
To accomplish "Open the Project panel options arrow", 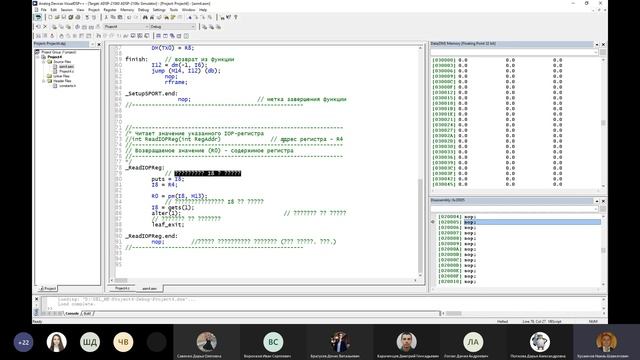I will tap(93, 44).
